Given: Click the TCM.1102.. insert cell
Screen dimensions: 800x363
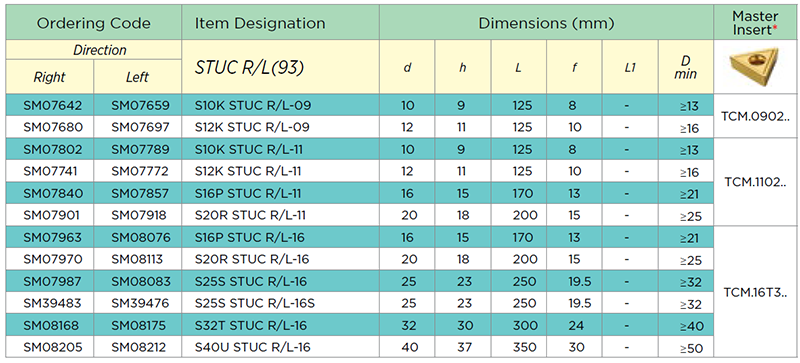Looking at the screenshot, I should (x=756, y=182).
